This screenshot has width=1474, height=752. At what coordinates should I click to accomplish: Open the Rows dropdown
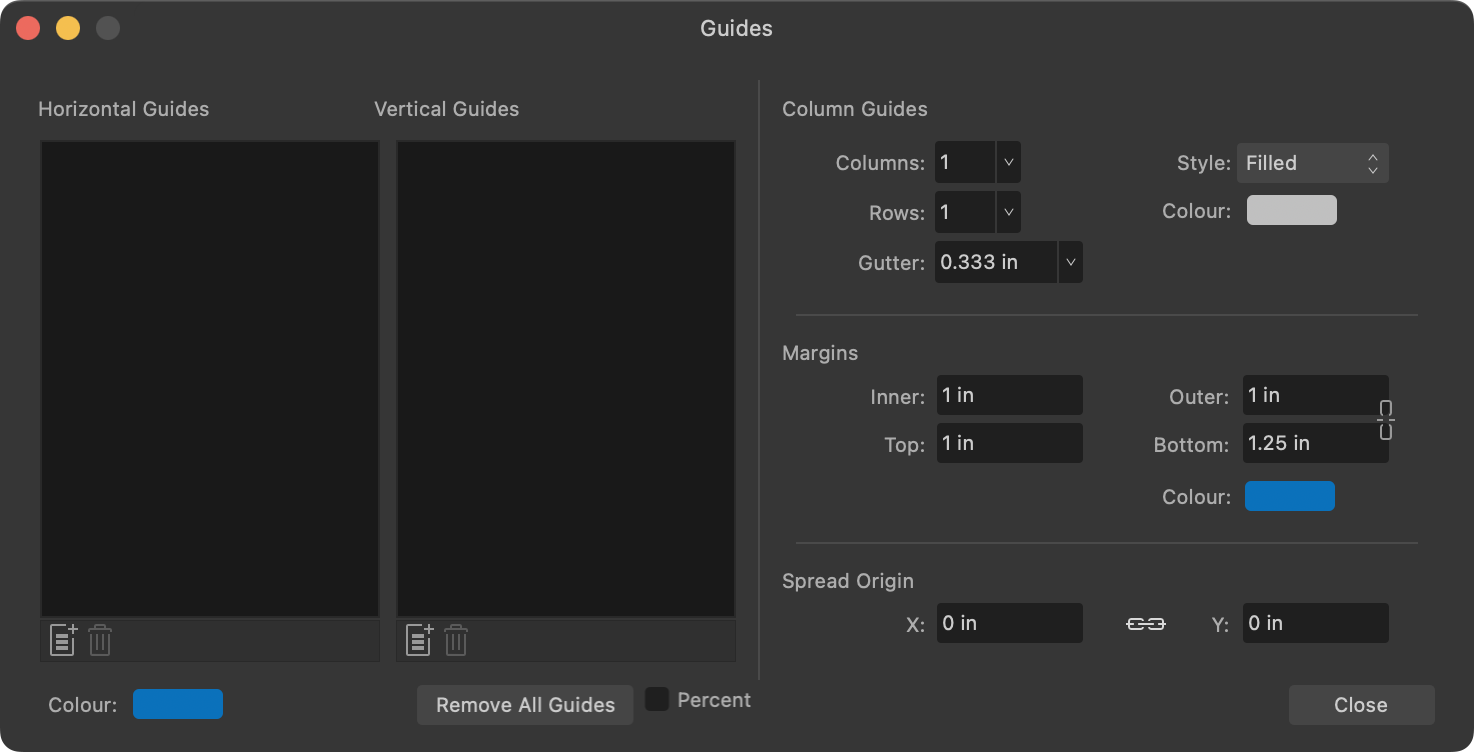[1008, 212]
